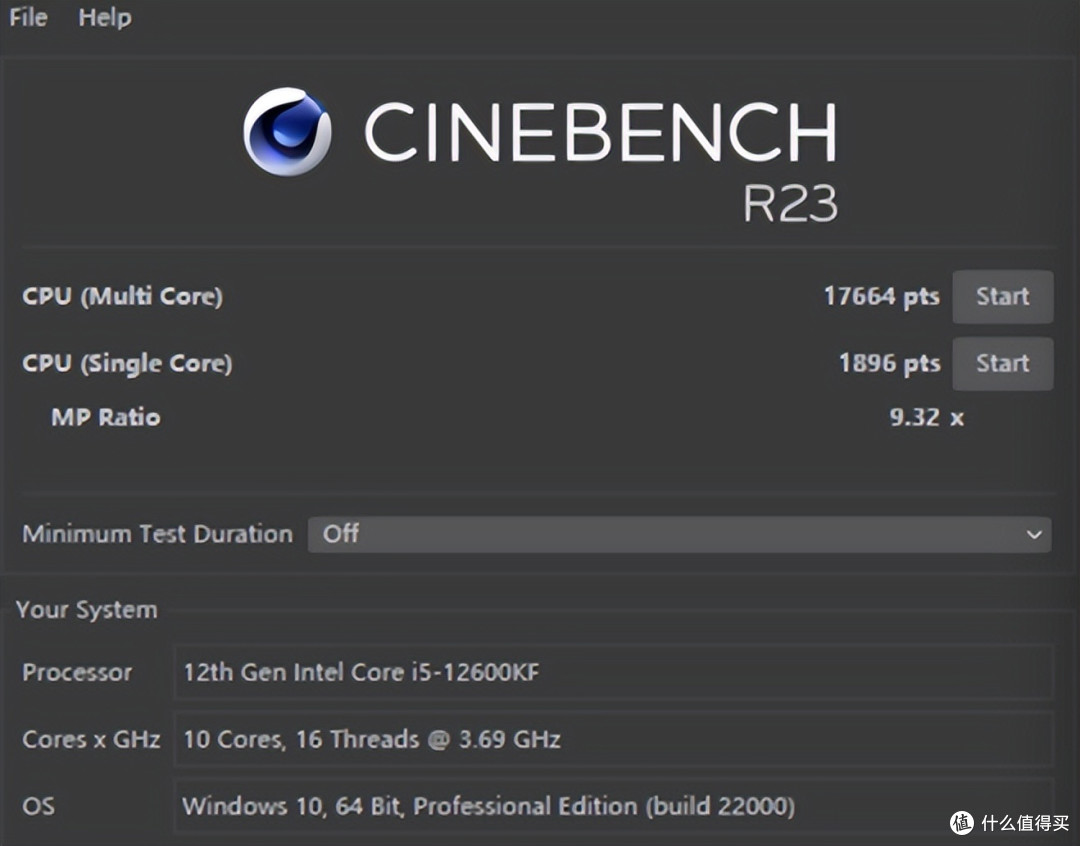Click the 17664 pts multi core score
1080x846 pixels.
point(882,296)
